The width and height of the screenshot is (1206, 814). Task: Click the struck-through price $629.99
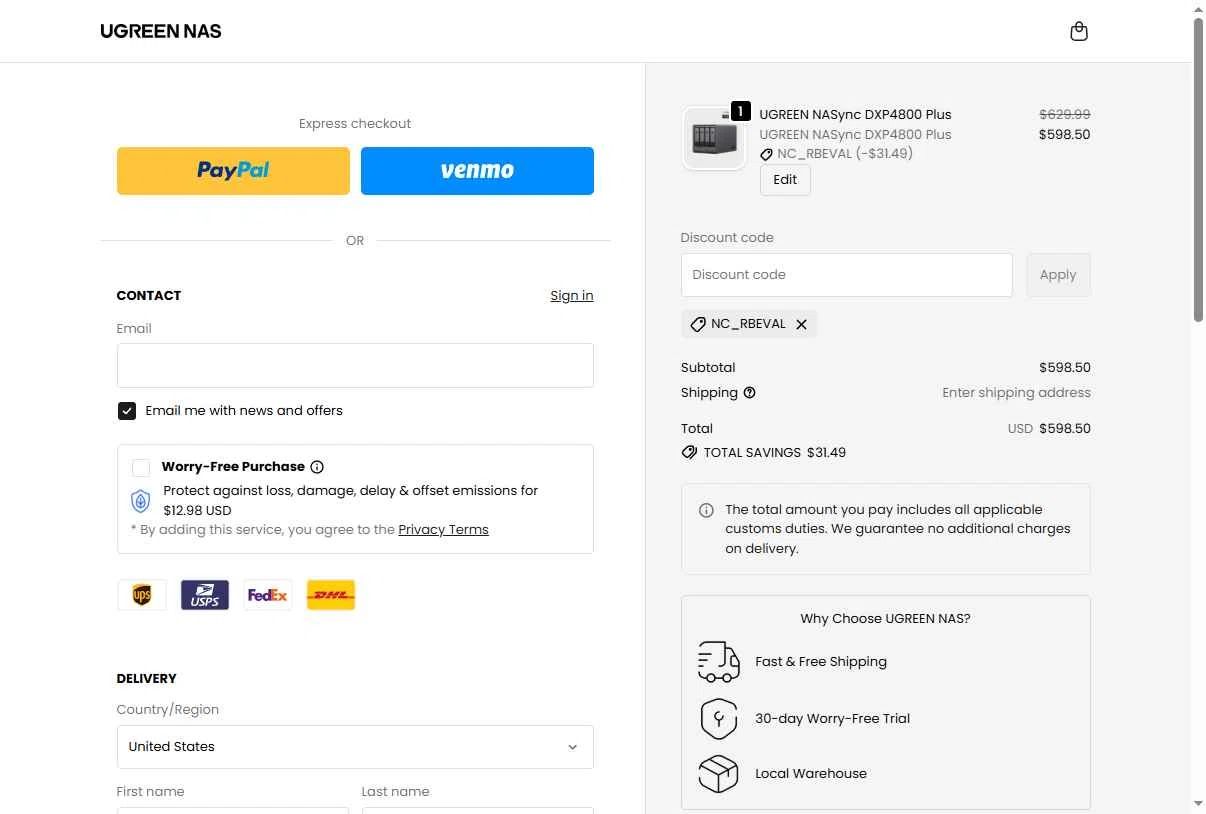click(x=1065, y=114)
